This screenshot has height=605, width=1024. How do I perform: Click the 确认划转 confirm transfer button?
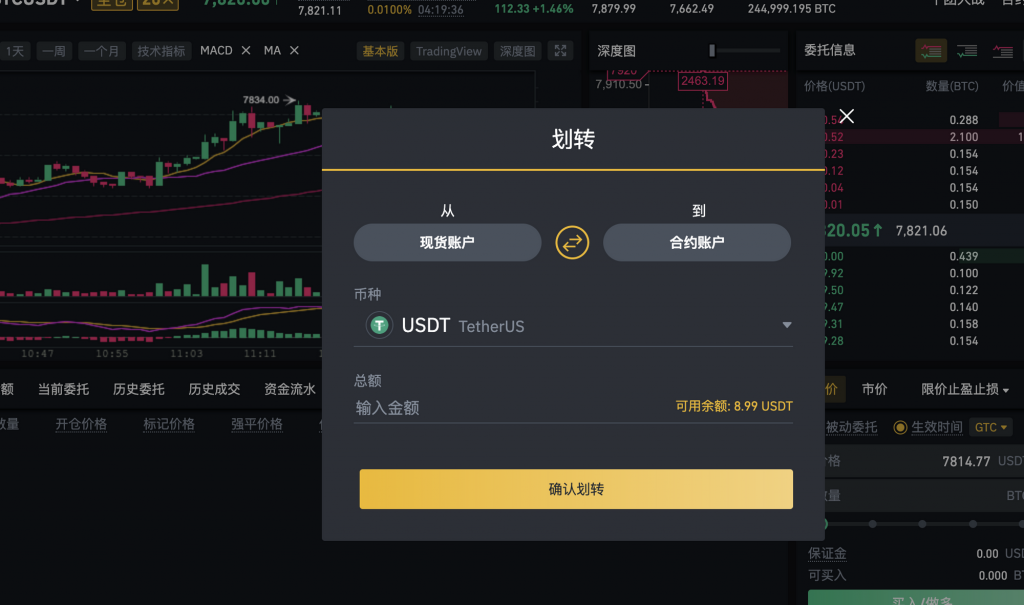(575, 489)
